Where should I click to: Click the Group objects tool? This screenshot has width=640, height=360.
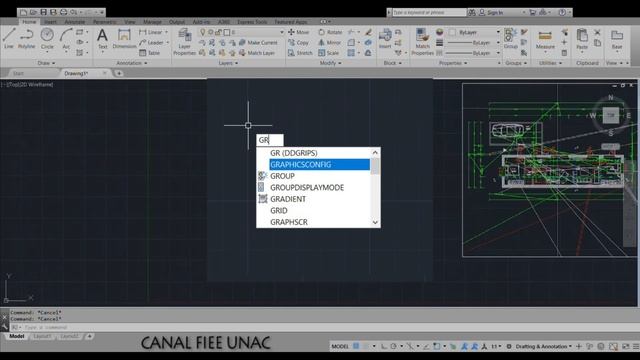pyautogui.click(x=510, y=39)
